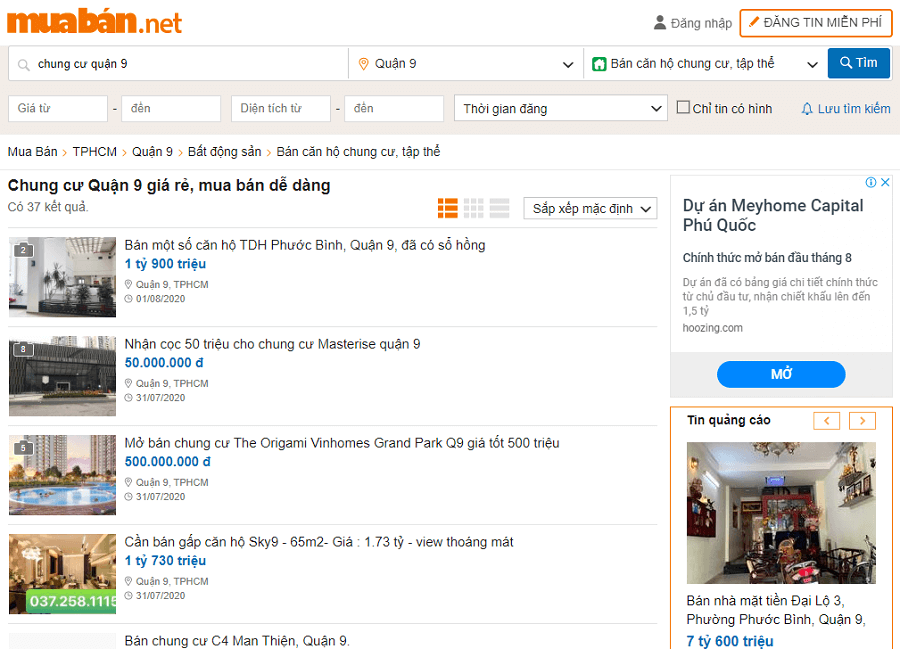Click the Giá từ minimum price field
This screenshot has width=900, height=649.
point(58,108)
